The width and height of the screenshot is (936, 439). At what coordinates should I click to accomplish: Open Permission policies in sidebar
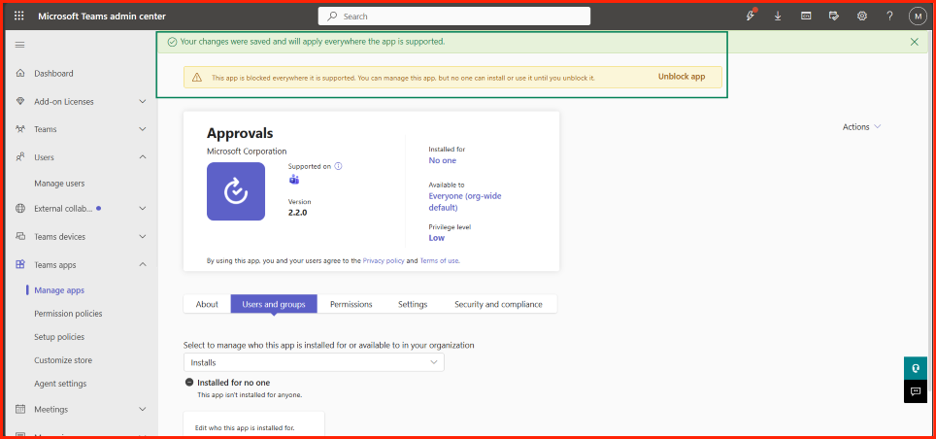point(68,314)
